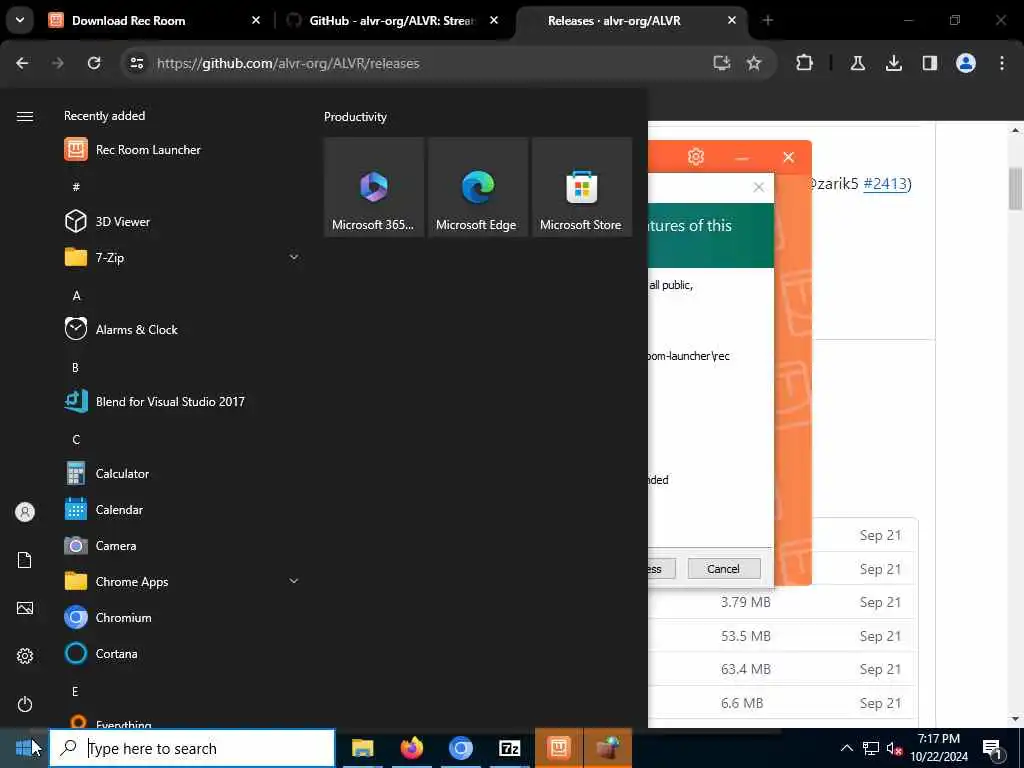Open the notification center
Viewport: 1024px width, 768px height.
point(992,749)
